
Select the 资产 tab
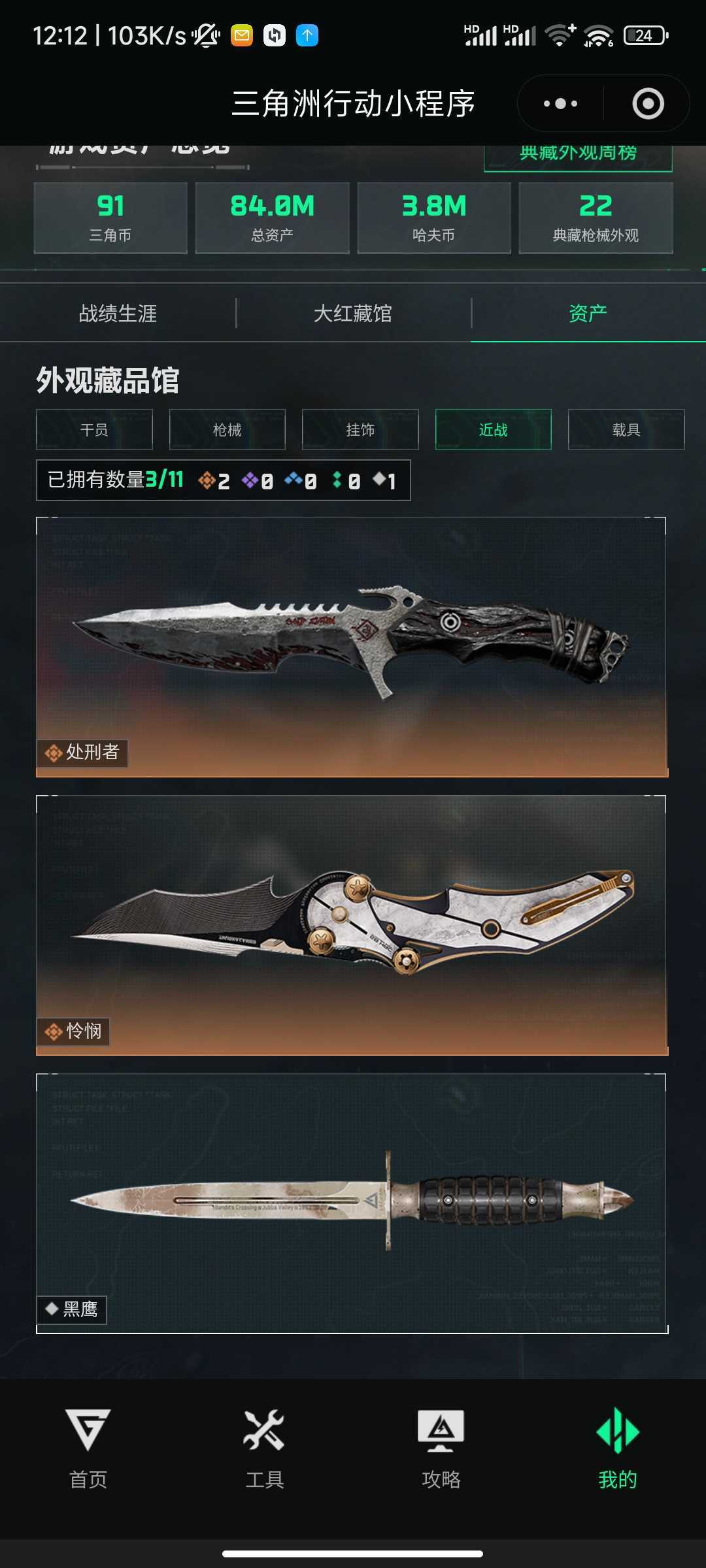588,313
